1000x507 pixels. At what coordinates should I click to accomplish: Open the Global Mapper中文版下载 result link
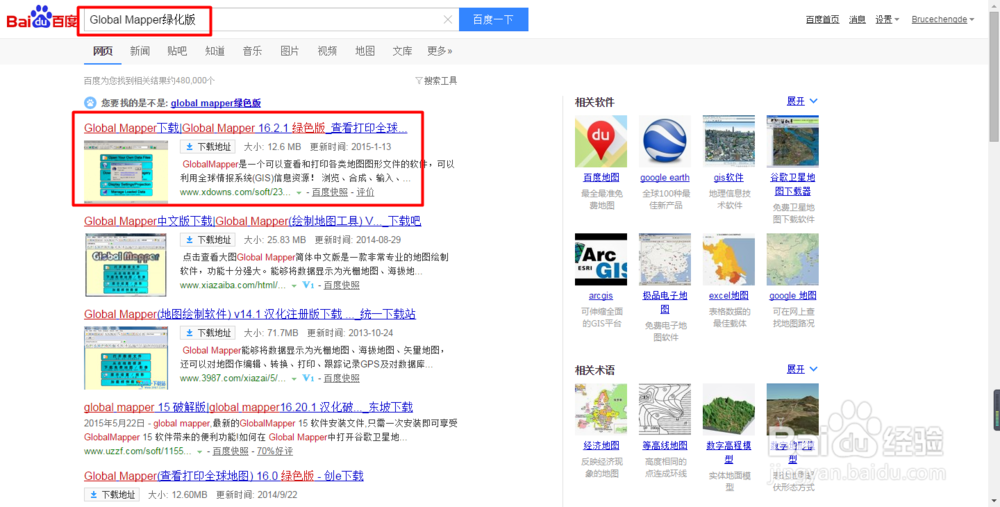[253, 221]
